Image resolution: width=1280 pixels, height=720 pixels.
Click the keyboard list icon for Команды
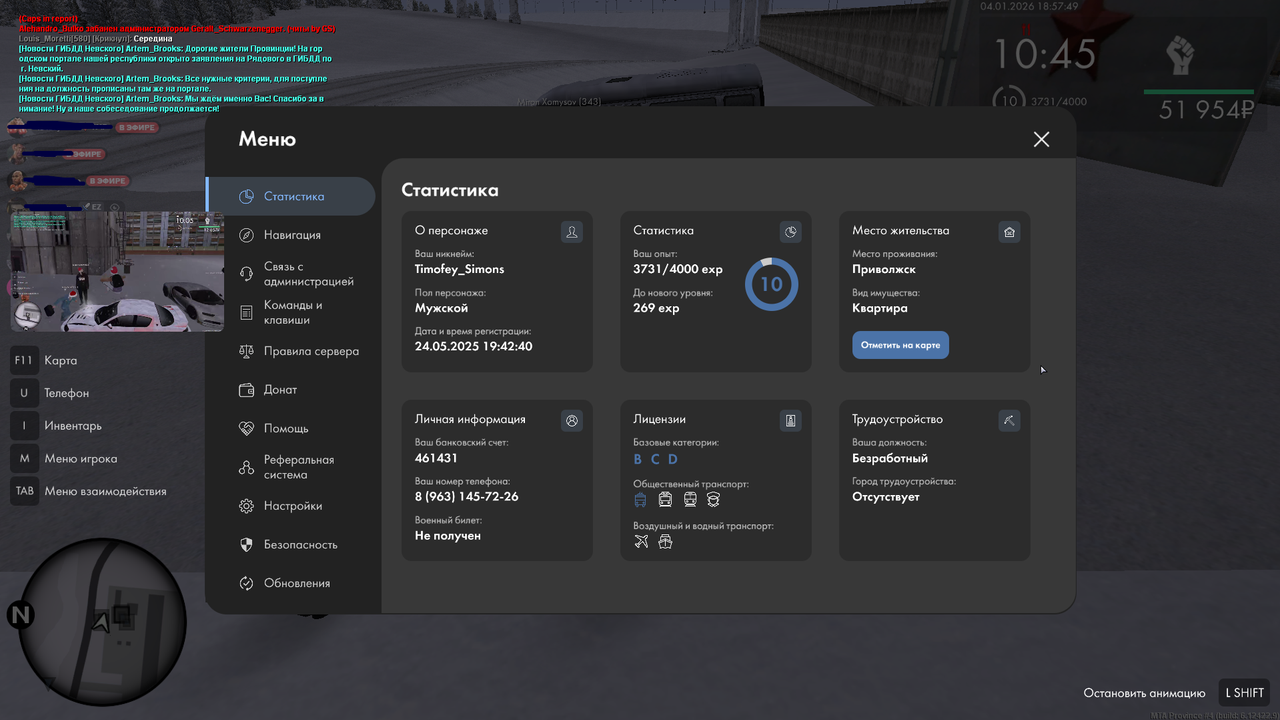point(246,313)
